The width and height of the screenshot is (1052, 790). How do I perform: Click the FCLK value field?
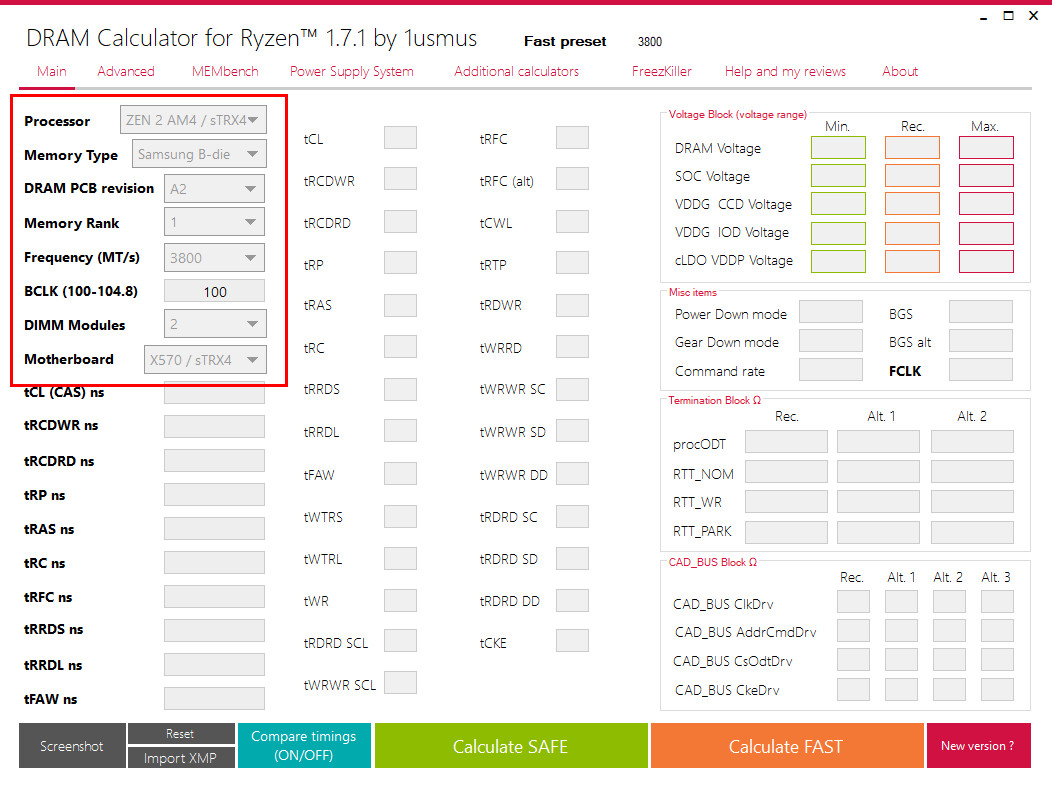(x=981, y=370)
